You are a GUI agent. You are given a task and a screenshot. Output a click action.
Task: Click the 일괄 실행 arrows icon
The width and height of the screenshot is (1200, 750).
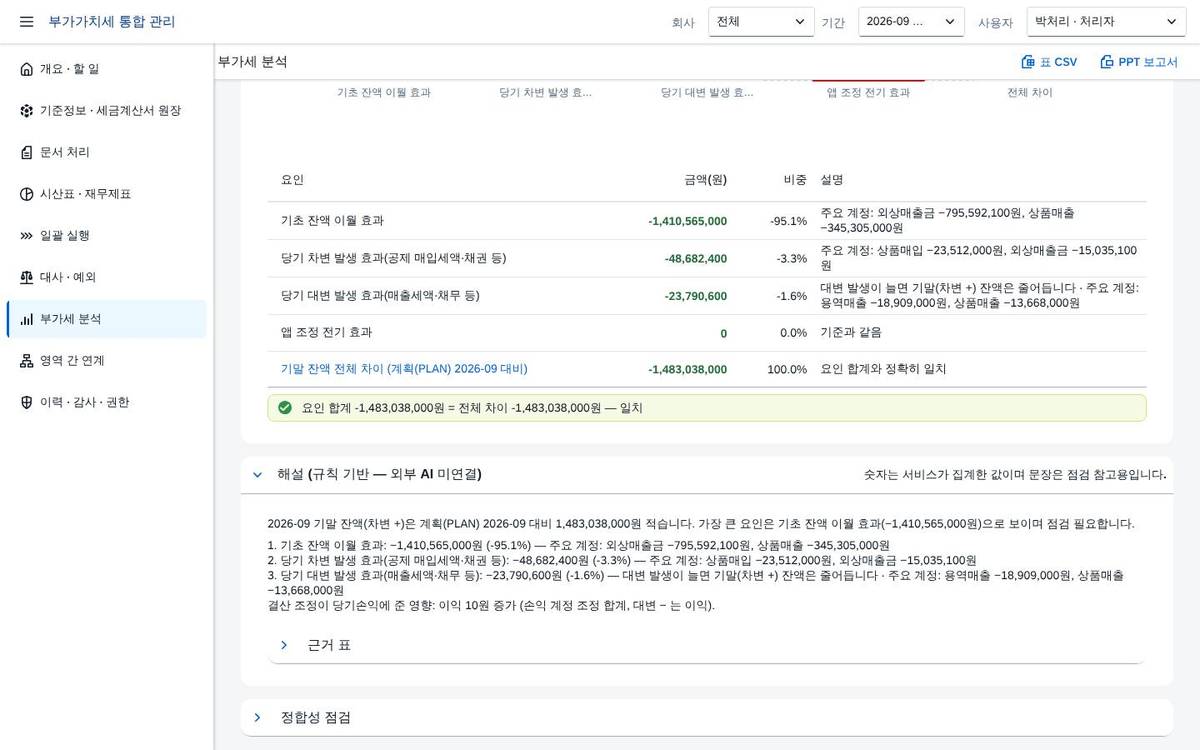(x=27, y=236)
